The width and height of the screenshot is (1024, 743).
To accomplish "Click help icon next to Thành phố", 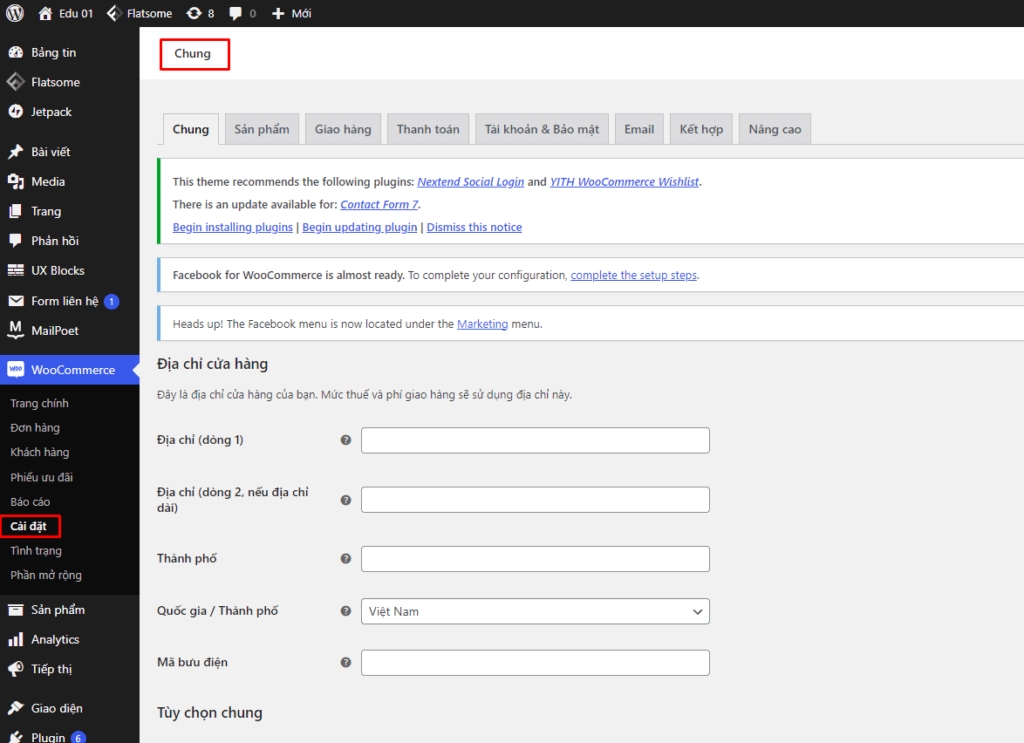I will click(346, 559).
